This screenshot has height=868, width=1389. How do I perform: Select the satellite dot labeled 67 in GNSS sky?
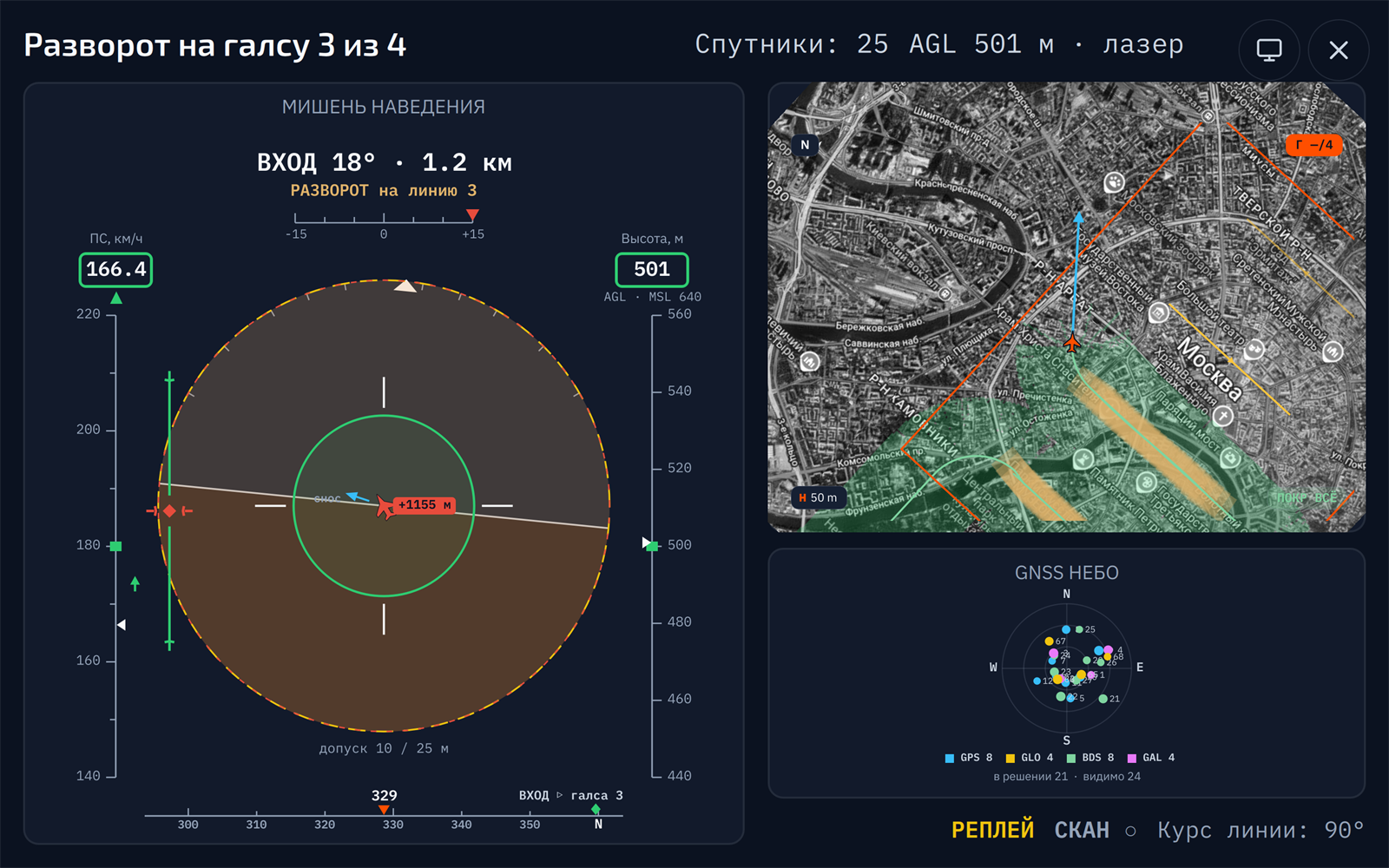click(x=1049, y=641)
